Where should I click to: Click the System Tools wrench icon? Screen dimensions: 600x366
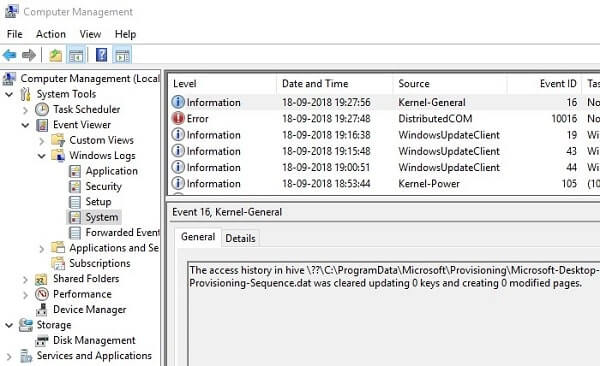tap(26, 94)
